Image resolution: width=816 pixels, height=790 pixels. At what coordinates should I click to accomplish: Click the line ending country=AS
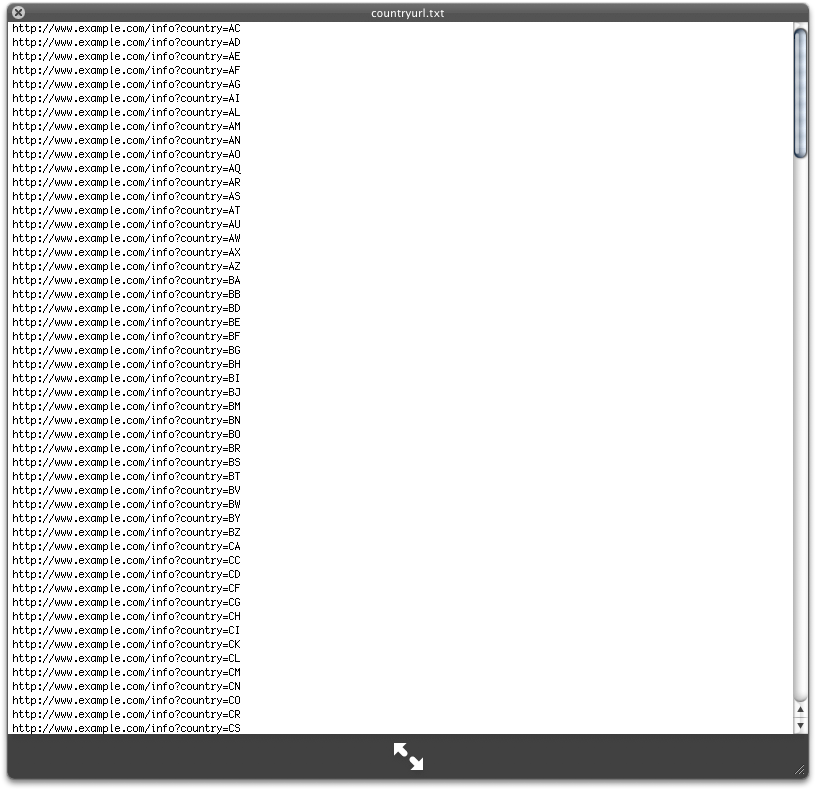click(126, 197)
